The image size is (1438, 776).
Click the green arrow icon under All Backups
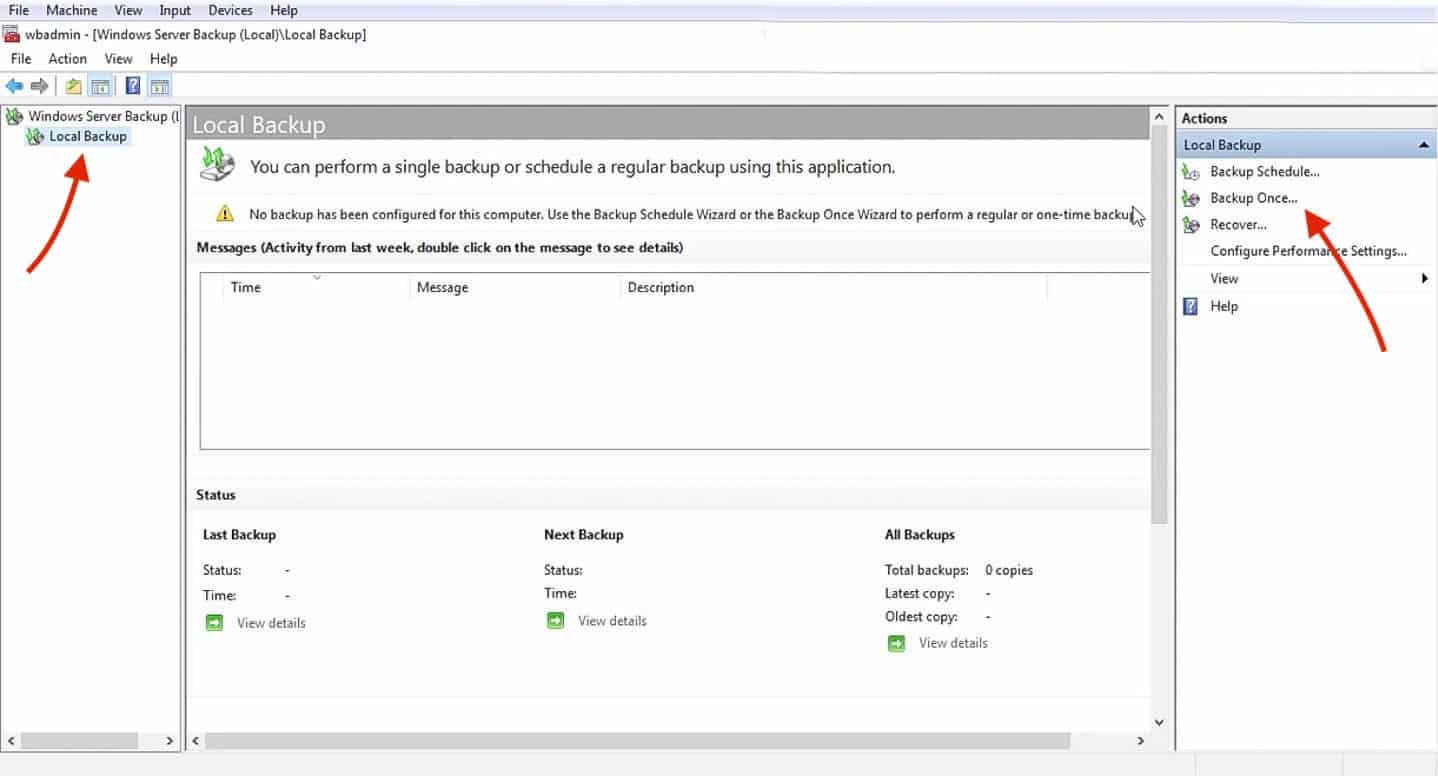point(897,643)
